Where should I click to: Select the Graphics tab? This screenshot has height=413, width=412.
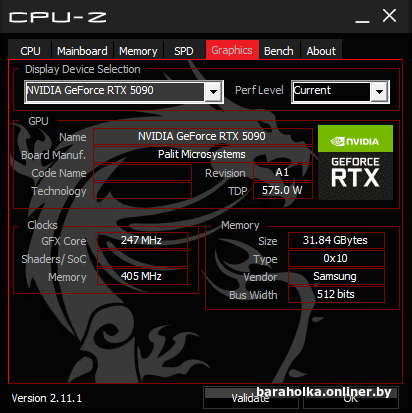click(232, 50)
